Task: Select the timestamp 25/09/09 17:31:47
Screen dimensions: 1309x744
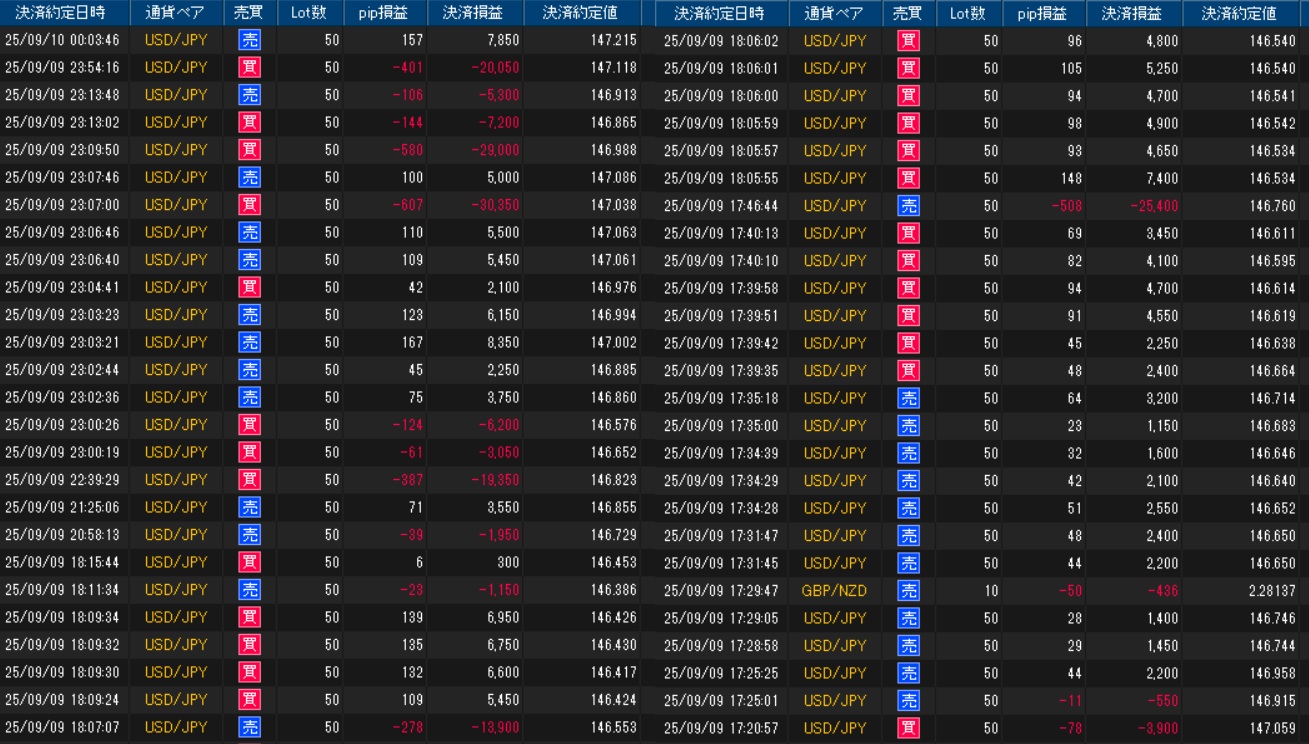Action: click(x=721, y=536)
